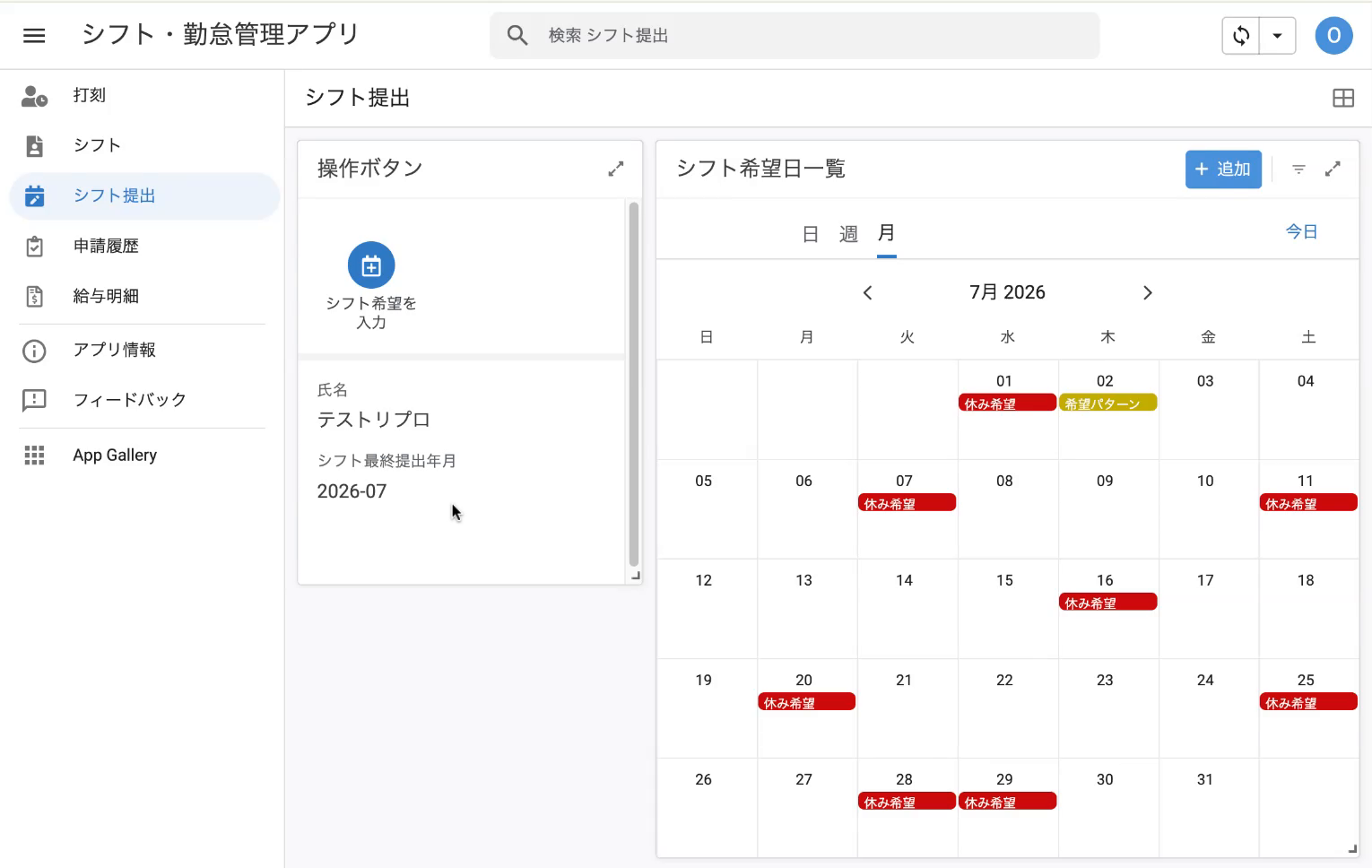Image resolution: width=1372 pixels, height=868 pixels.
Task: Click the シフト document icon in sidebar
Action: tap(34, 146)
